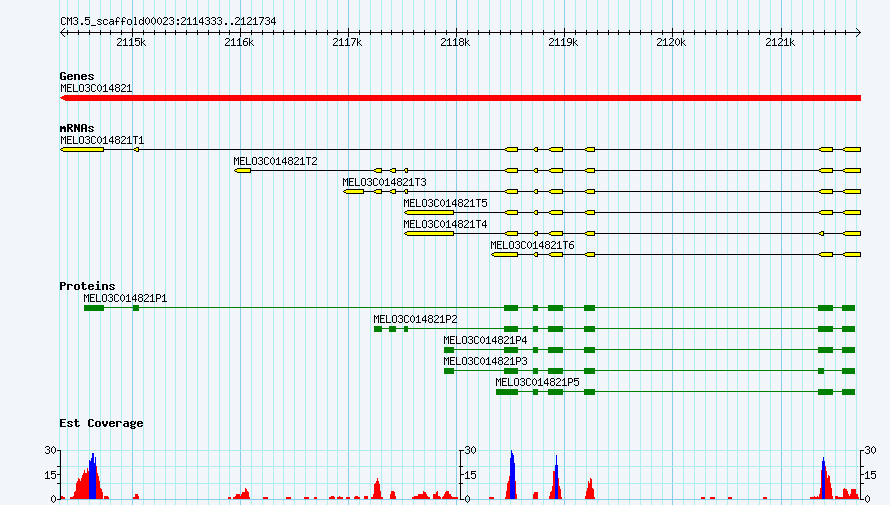Image resolution: width=890 pixels, height=505 pixels.
Task: Click the 2118k ruler mark
Action: tap(455, 43)
